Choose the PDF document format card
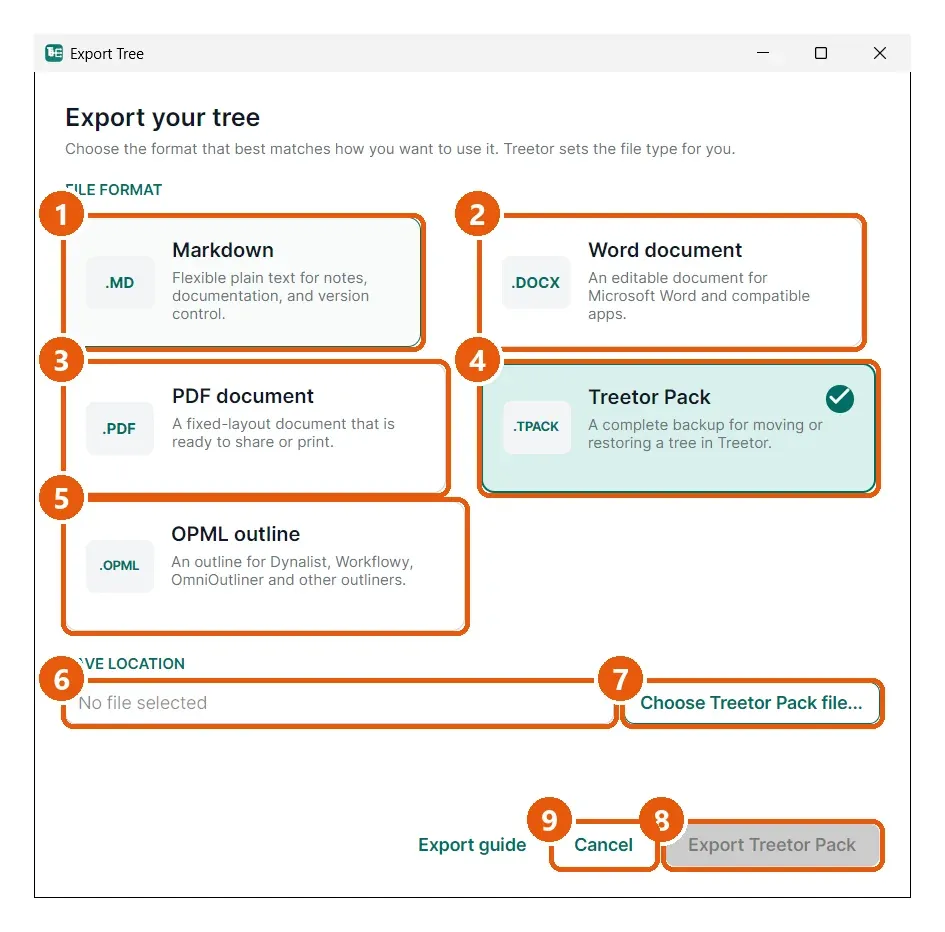Viewport: 945px width, 932px height. tap(256, 427)
